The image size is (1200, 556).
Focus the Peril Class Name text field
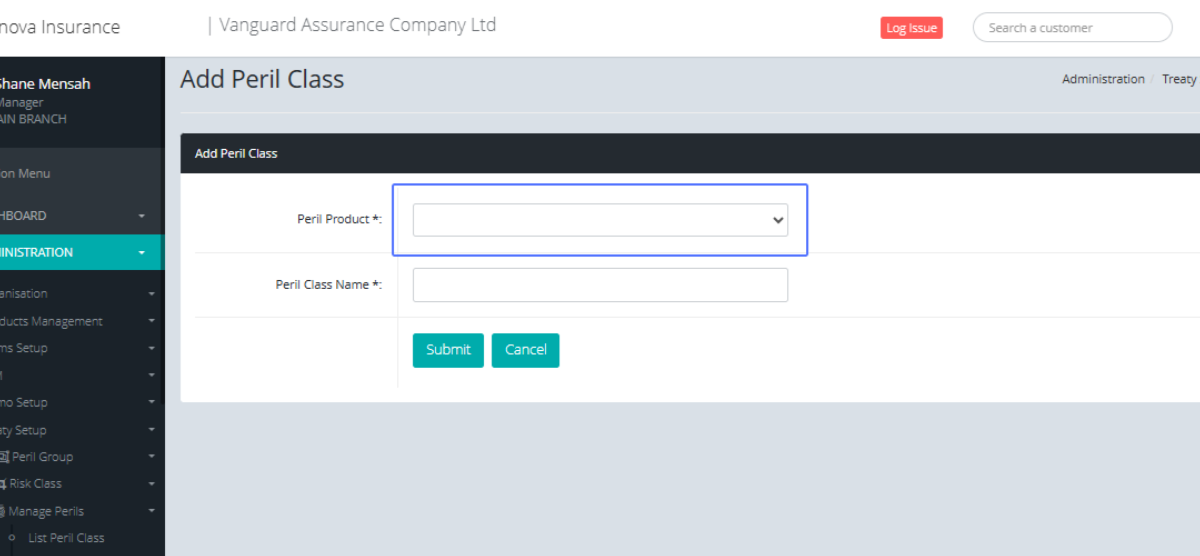(x=600, y=285)
